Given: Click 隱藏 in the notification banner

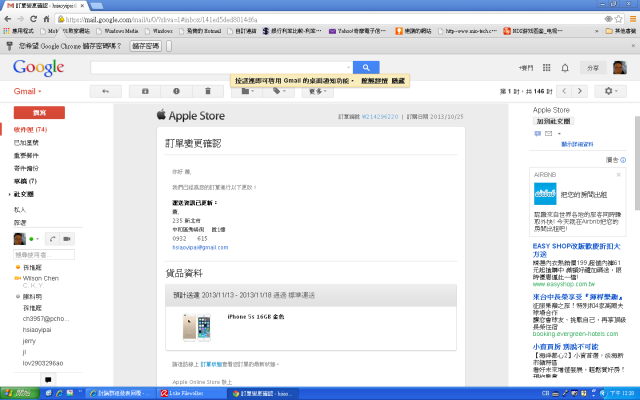Looking at the screenshot, I should coord(398,81).
